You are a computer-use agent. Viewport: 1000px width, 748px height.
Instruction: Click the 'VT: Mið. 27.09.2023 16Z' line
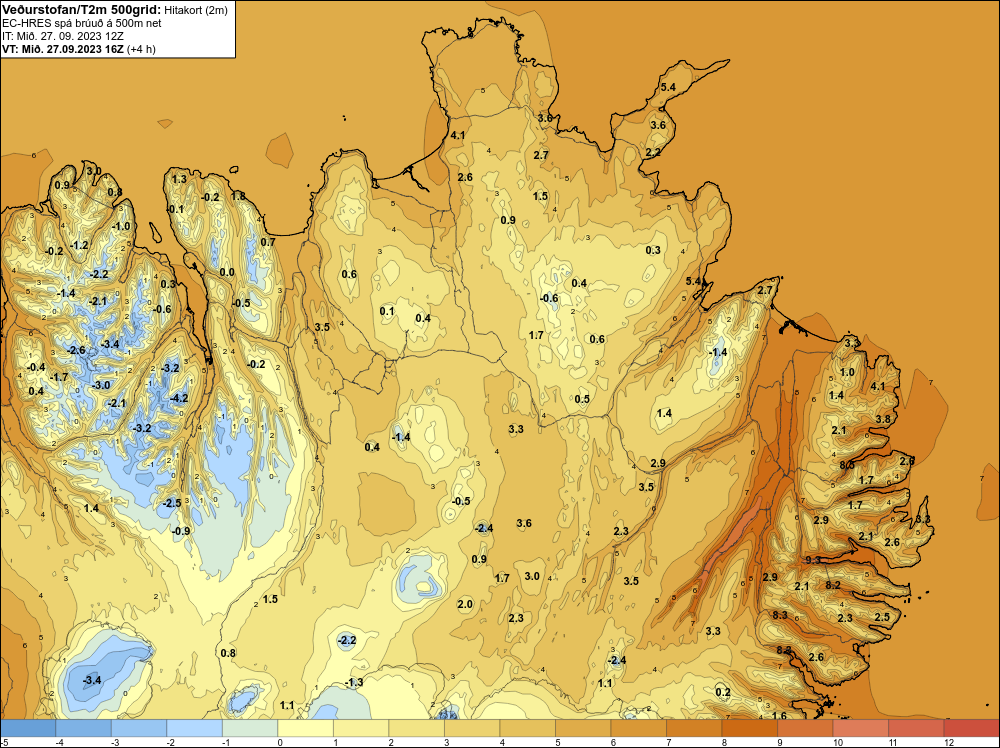pyautogui.click(x=63, y=49)
